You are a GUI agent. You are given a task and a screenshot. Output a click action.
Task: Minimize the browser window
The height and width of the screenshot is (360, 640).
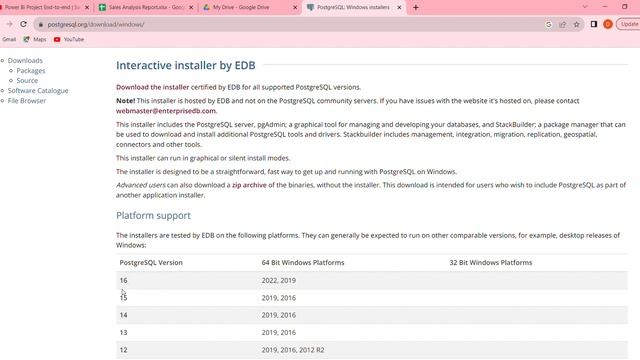[605, 7]
